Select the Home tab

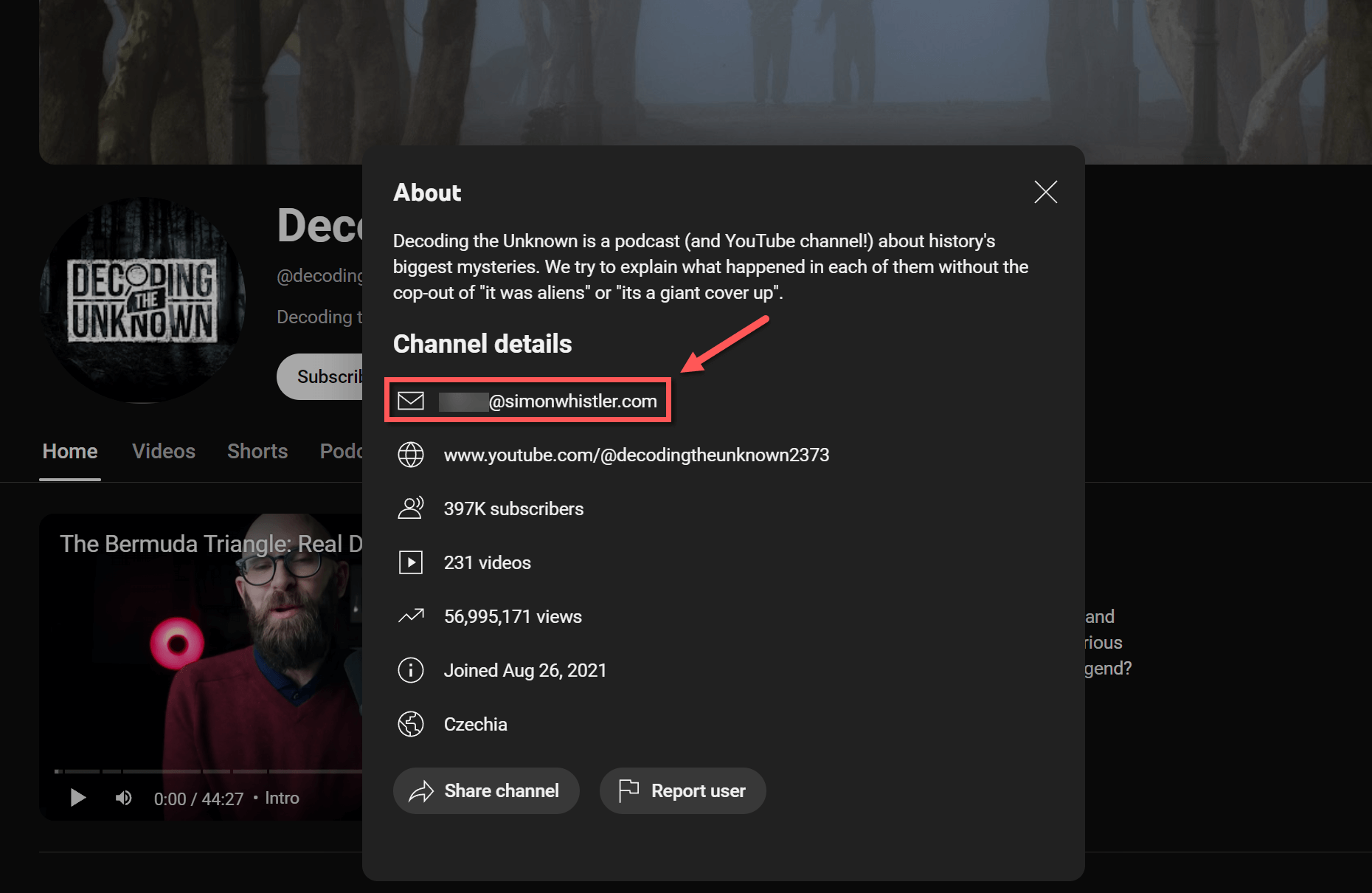pyautogui.click(x=69, y=451)
